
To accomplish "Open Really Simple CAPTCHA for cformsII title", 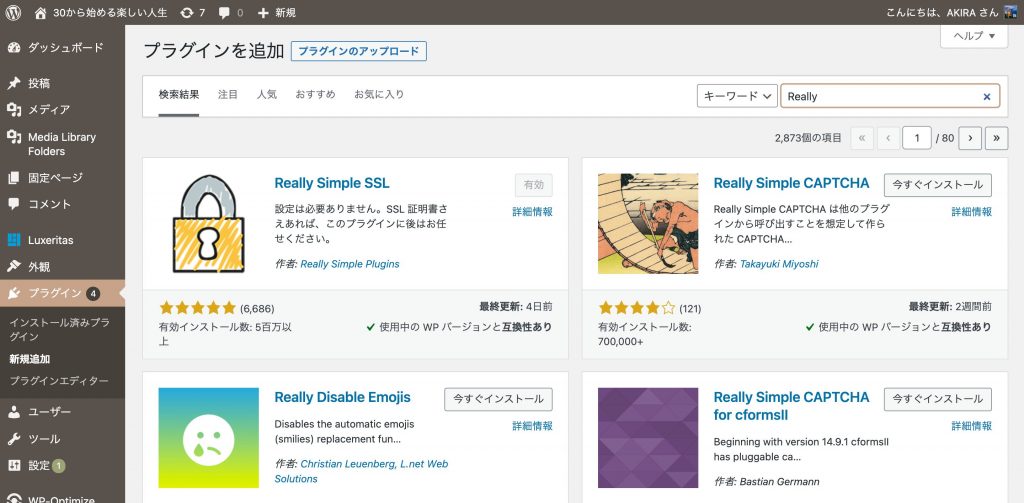I will pyautogui.click(x=792, y=406).
